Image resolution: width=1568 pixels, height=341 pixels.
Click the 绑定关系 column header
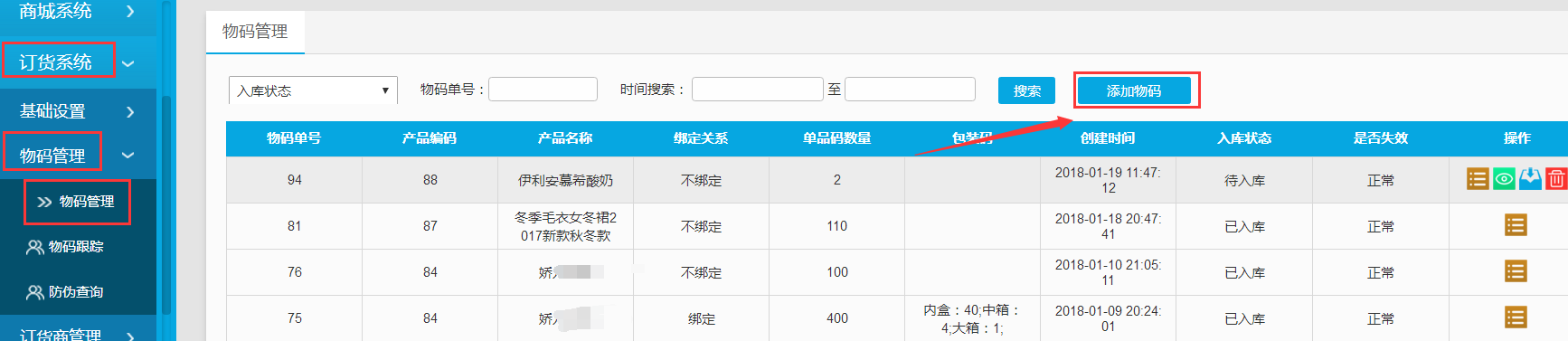coord(701,138)
